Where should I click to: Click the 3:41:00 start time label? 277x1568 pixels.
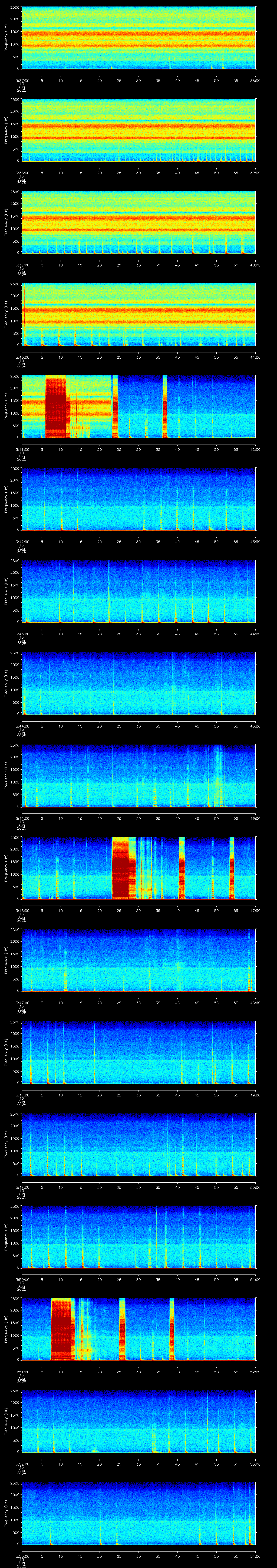[x=22, y=449]
